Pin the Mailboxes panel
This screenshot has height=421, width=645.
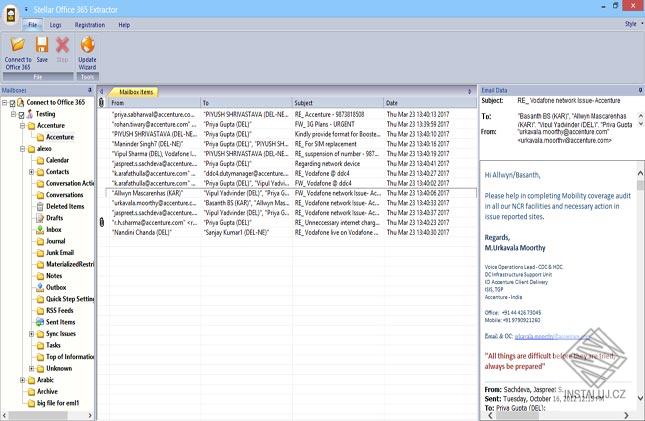point(90,90)
